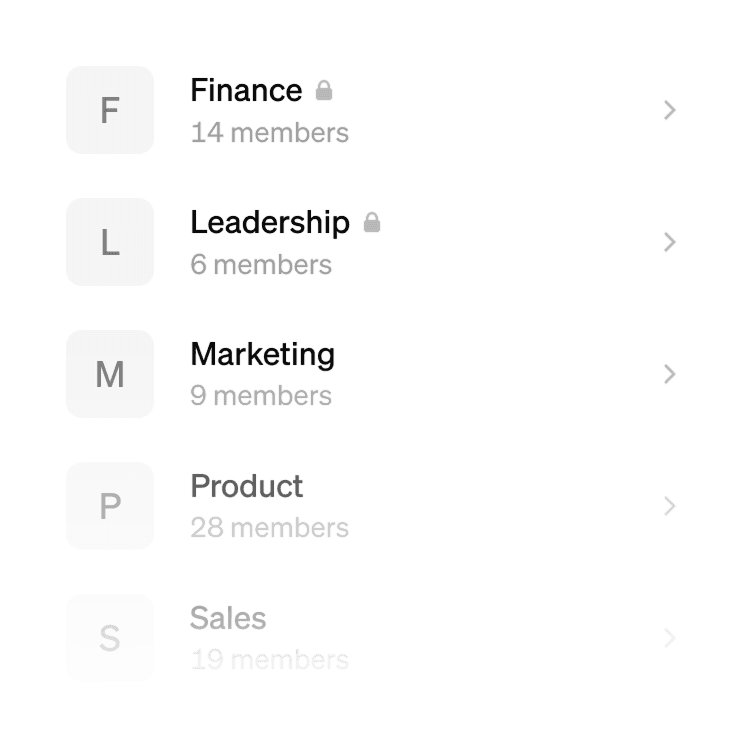Select the Marketing group name
The width and height of the screenshot is (748, 748).
pos(262,354)
